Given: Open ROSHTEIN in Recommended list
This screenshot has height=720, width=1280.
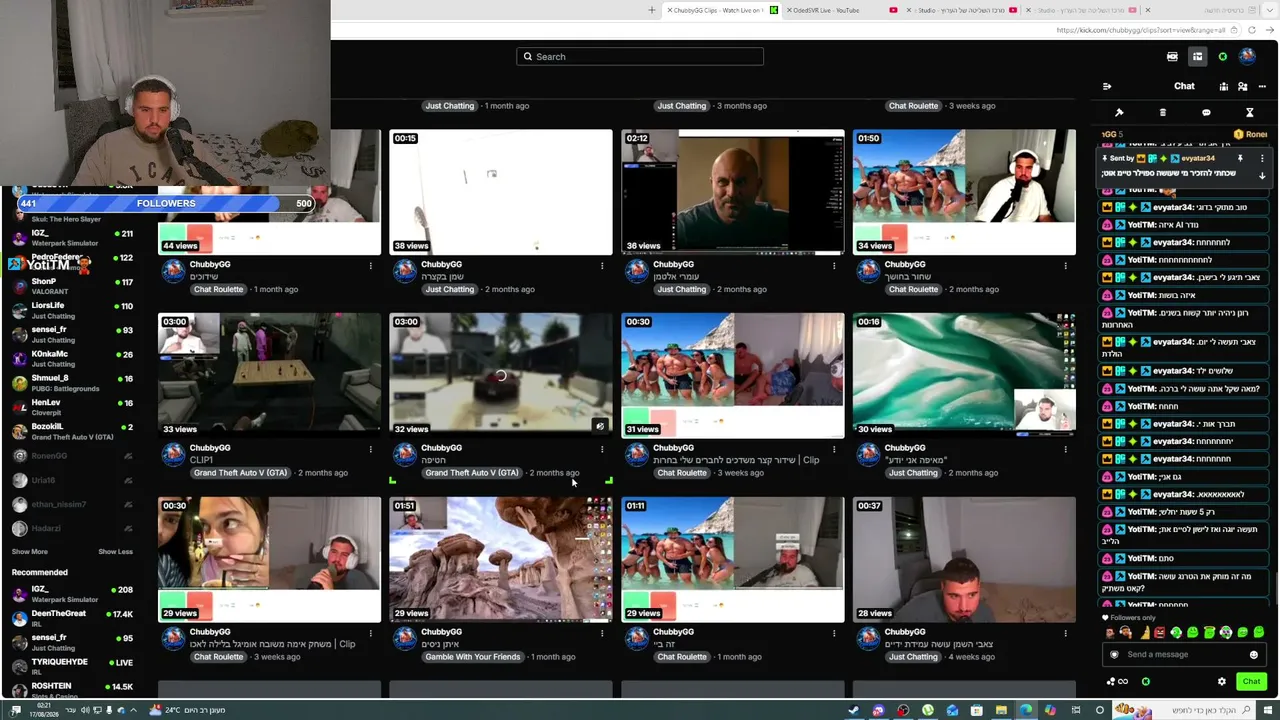Looking at the screenshot, I should pyautogui.click(x=72, y=690).
